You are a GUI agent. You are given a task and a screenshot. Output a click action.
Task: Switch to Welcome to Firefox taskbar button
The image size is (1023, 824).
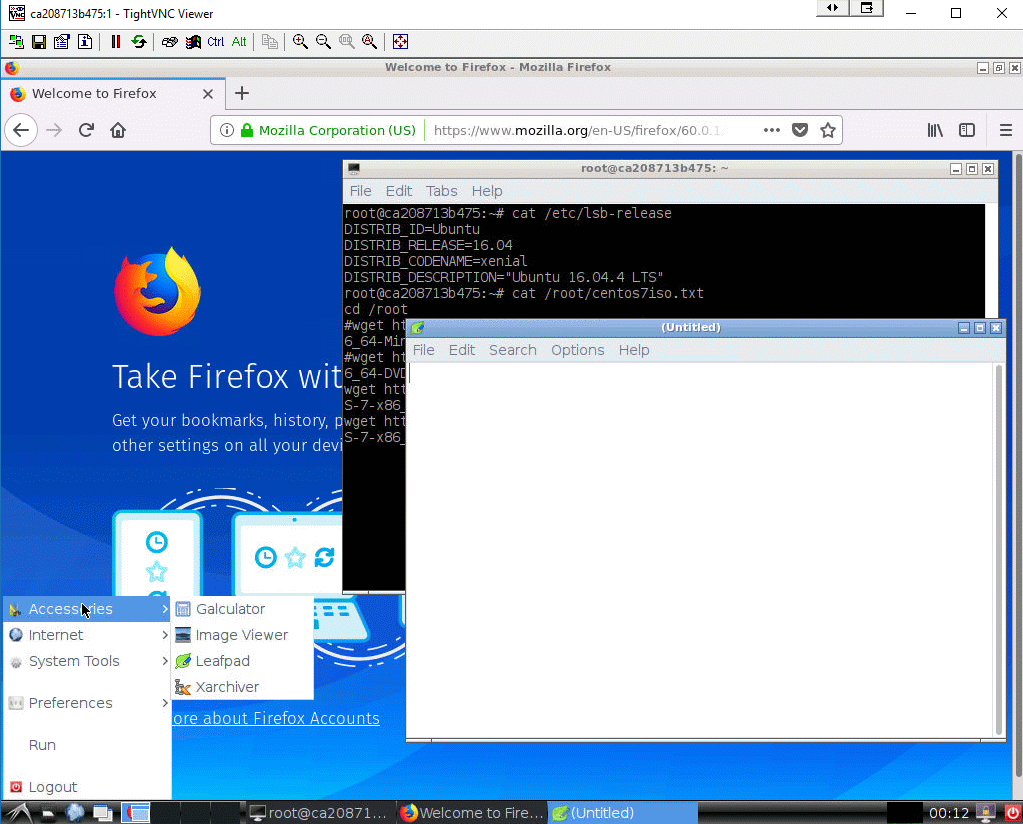(x=471, y=813)
